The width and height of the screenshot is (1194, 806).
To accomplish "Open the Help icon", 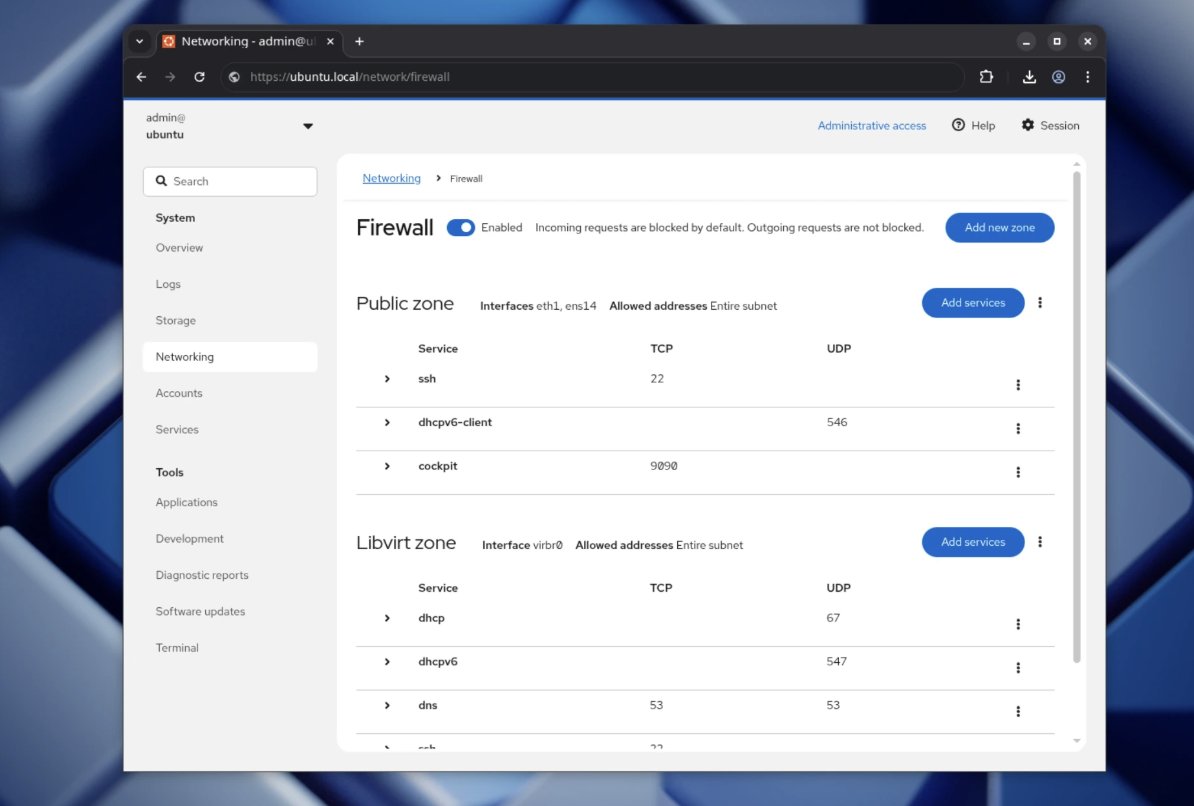I will (x=958, y=125).
